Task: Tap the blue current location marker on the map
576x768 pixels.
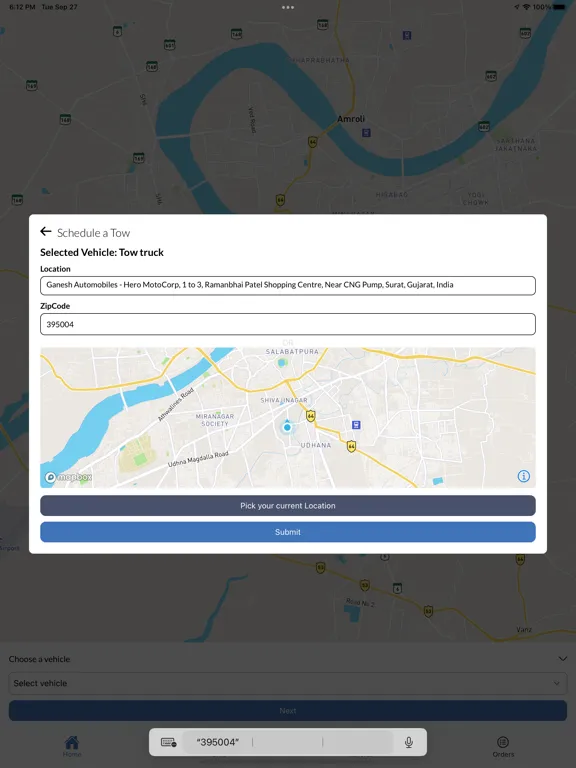Action: (x=287, y=427)
